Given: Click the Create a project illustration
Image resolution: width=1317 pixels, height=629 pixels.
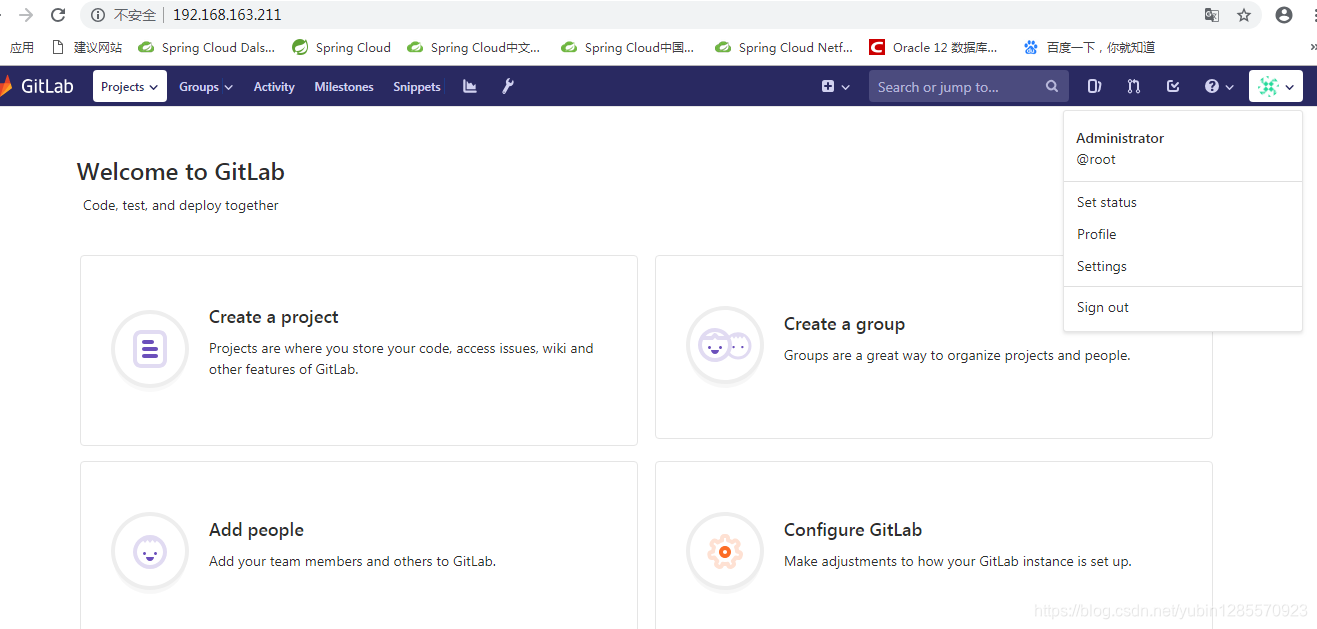Looking at the screenshot, I should [x=150, y=349].
